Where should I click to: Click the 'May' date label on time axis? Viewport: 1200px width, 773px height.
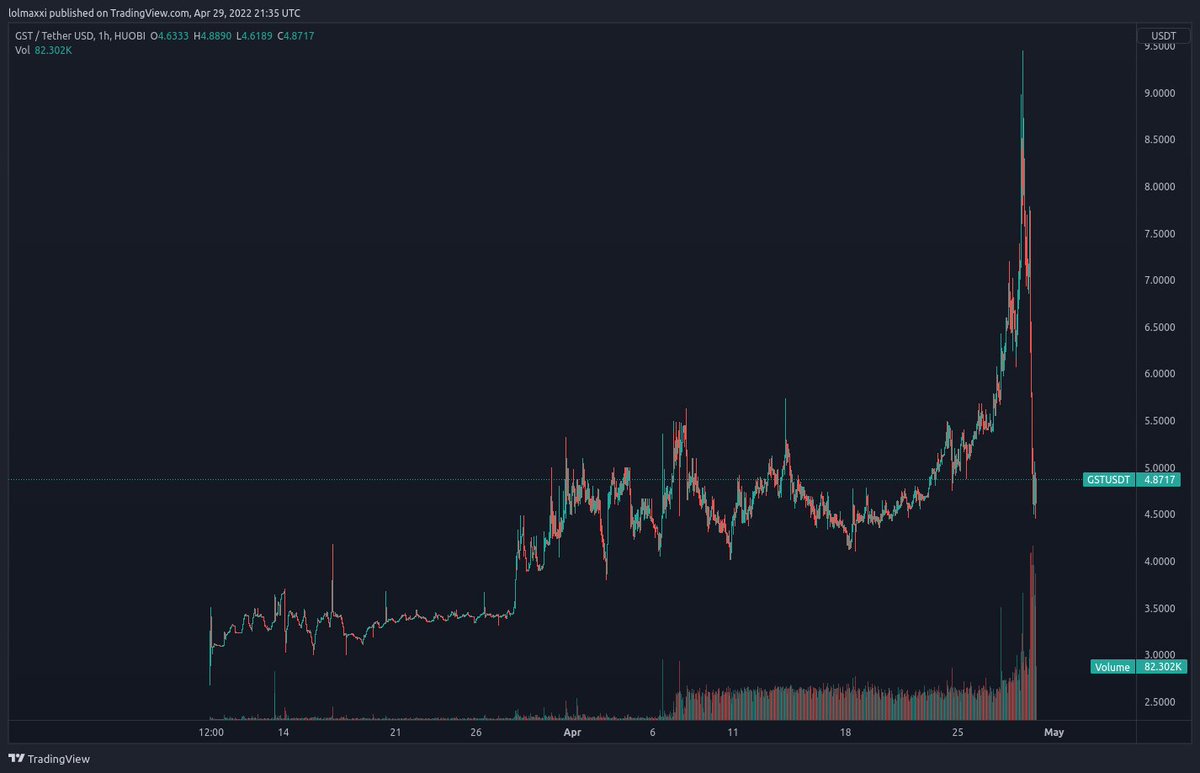click(x=1052, y=733)
